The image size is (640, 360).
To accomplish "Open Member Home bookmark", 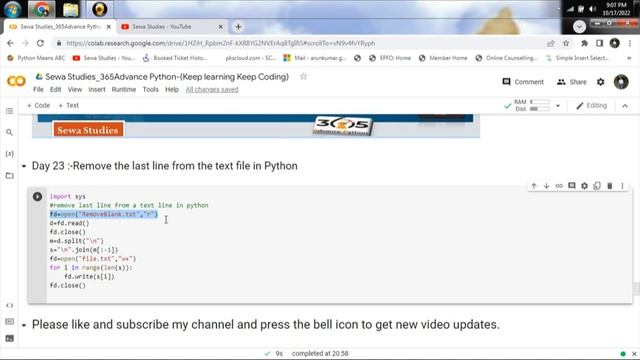I will (x=443, y=58).
